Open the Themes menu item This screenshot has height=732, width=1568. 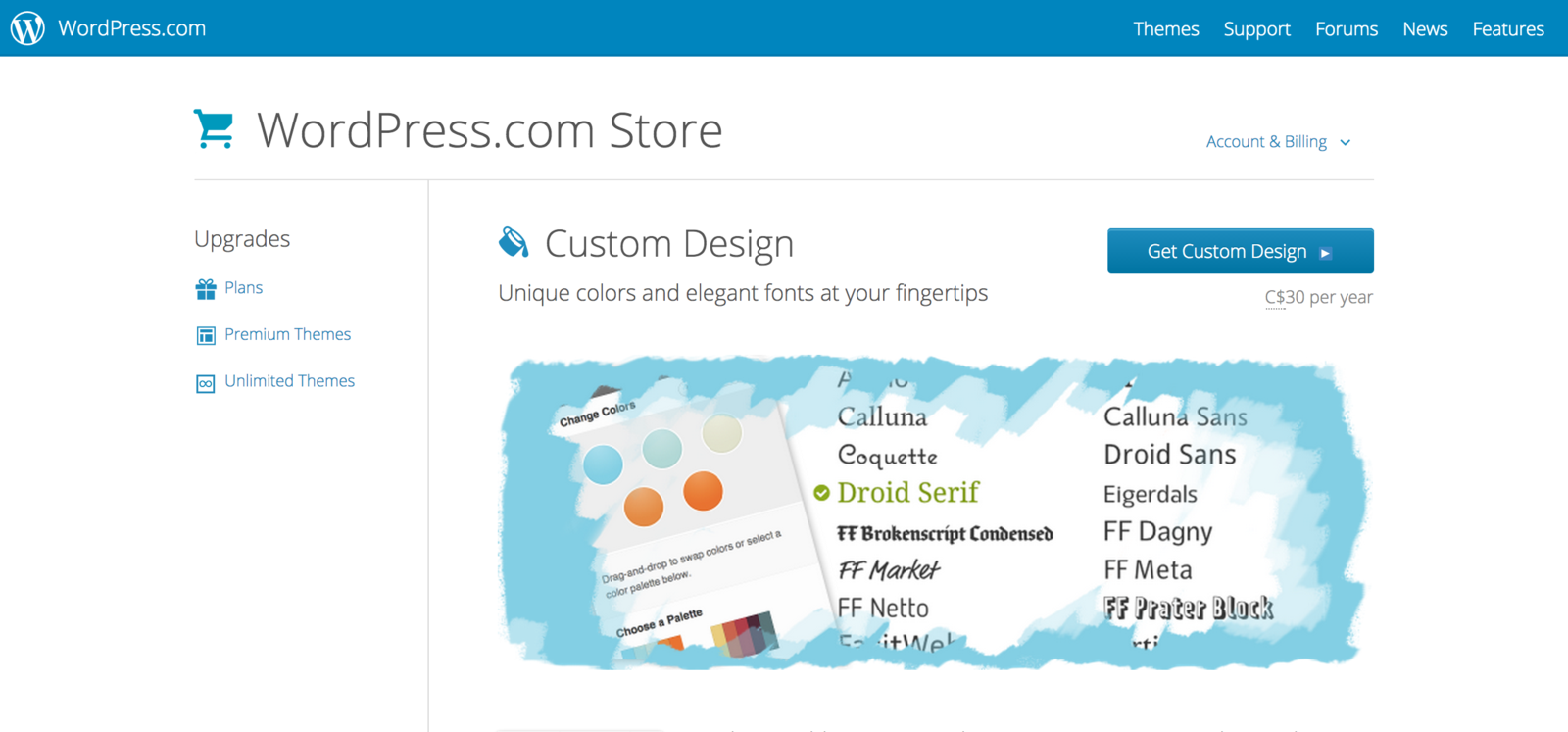pyautogui.click(x=1166, y=29)
